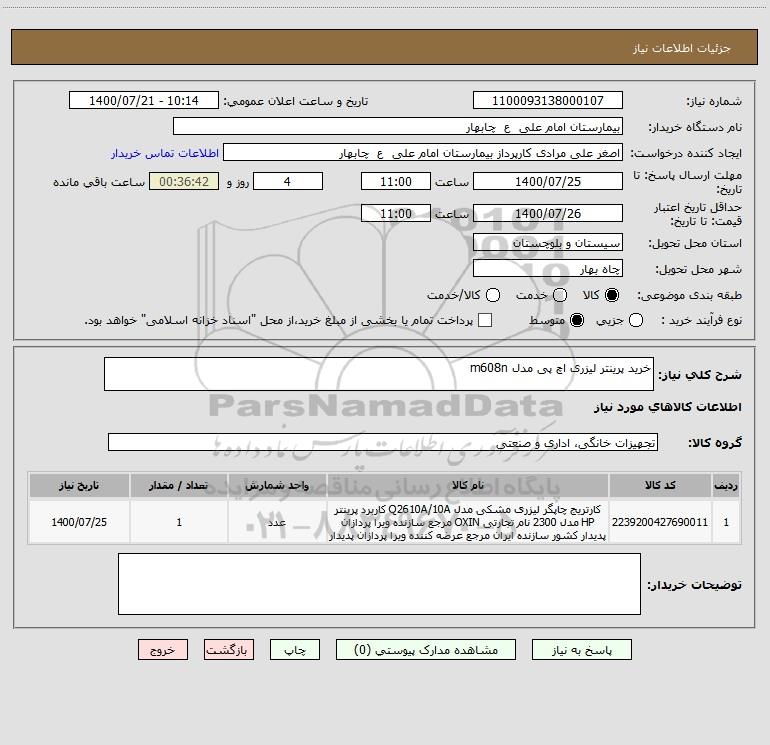The image size is (770, 745).
Task: Click the need date cell 1400/07/25 in table
Action: [x=79, y=522]
